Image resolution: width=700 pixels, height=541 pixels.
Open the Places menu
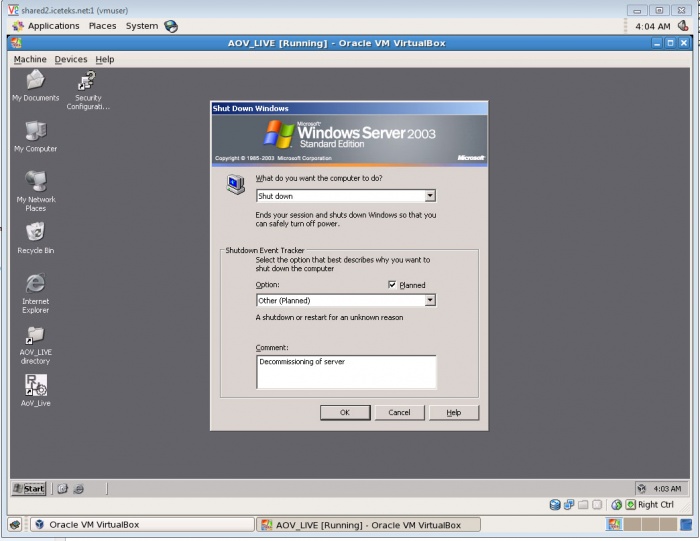point(102,26)
